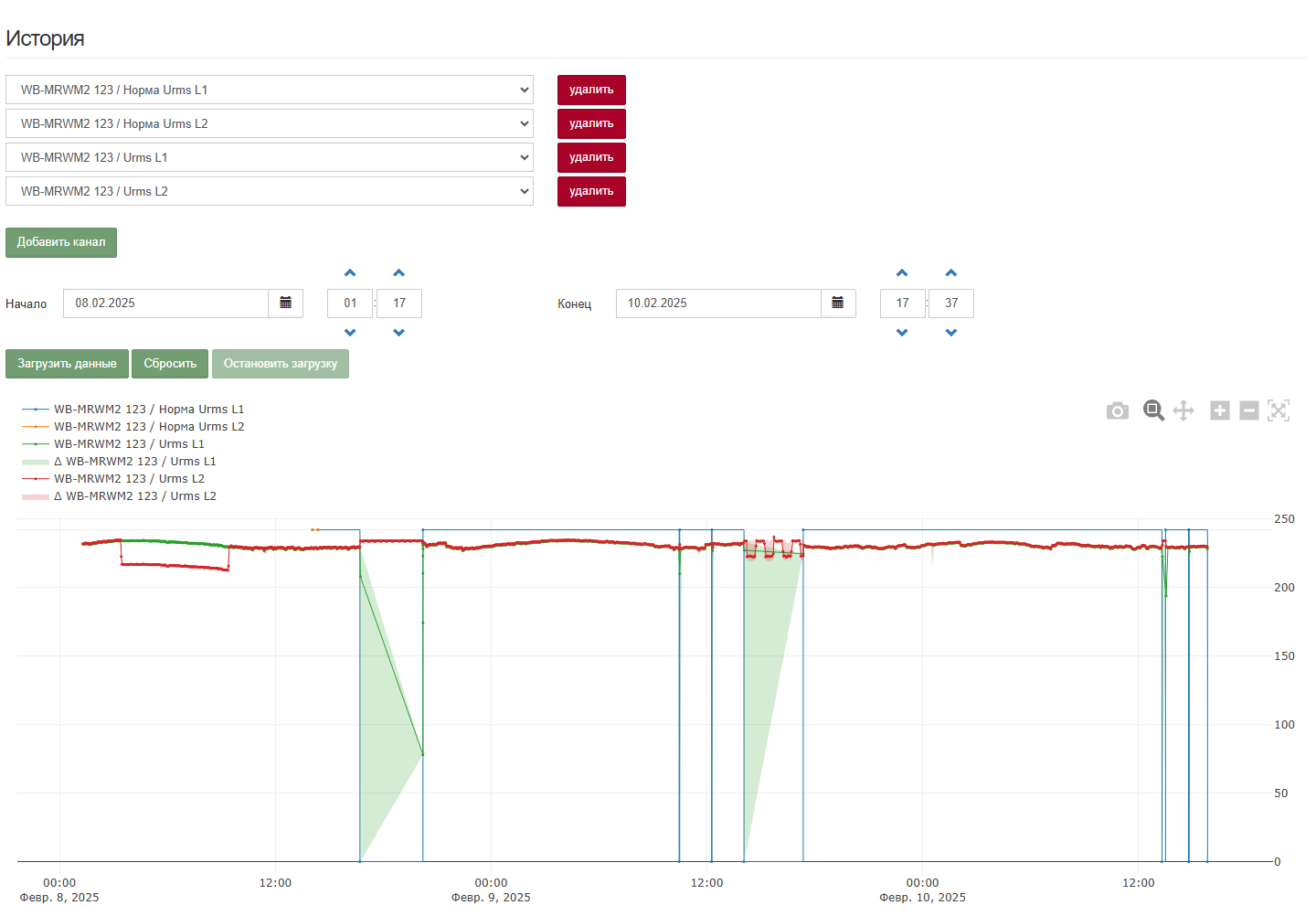Click x-axis label Февр. 9, 2025

coord(491,898)
